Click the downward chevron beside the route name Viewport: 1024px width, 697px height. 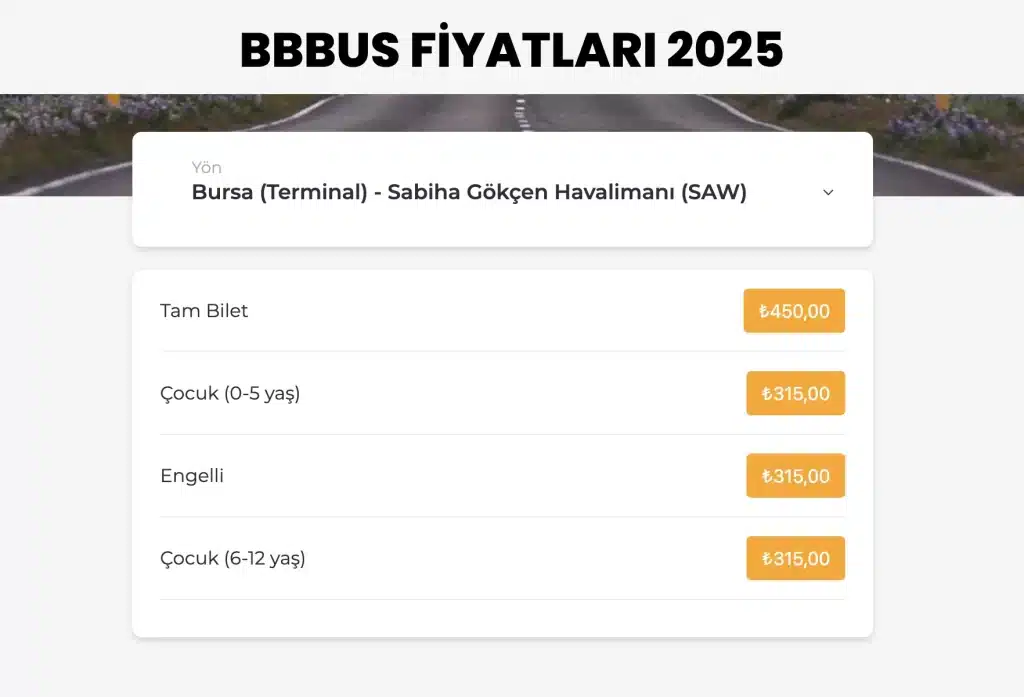pos(828,192)
